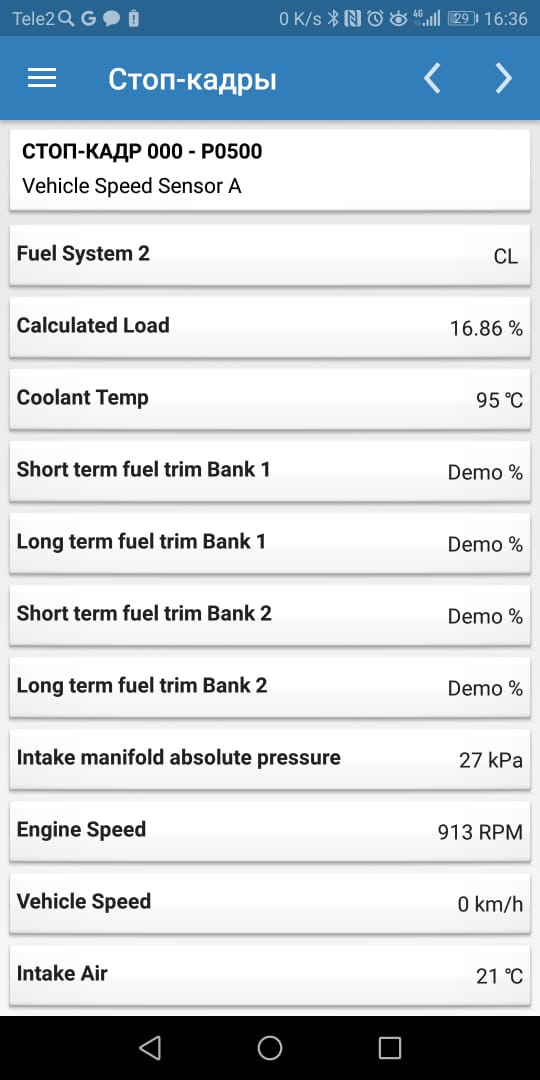Select the Fuel System 2 row

(269, 255)
